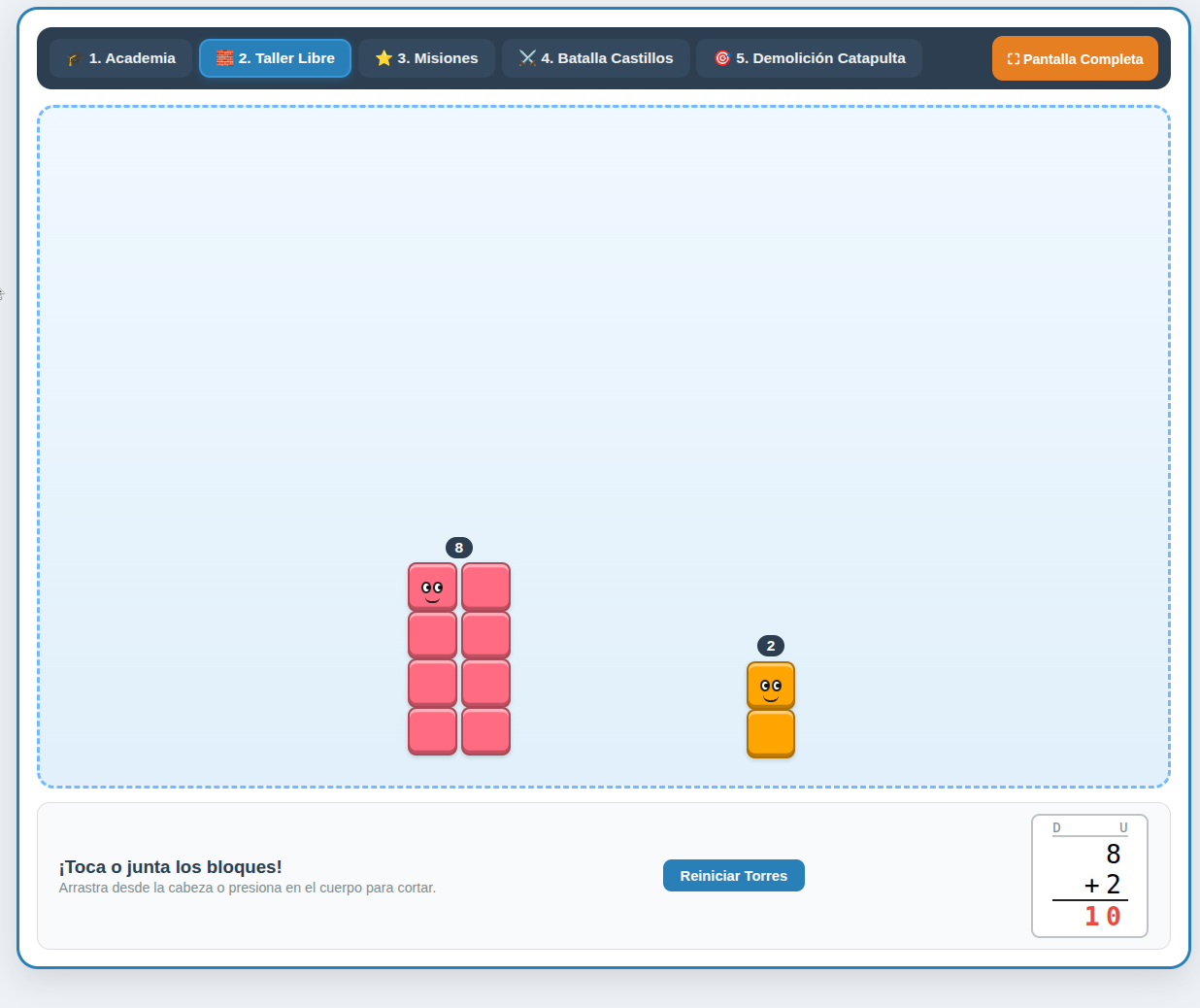1200x1008 pixels.
Task: Select the 2. Taller Libre tab
Action: [x=275, y=58]
